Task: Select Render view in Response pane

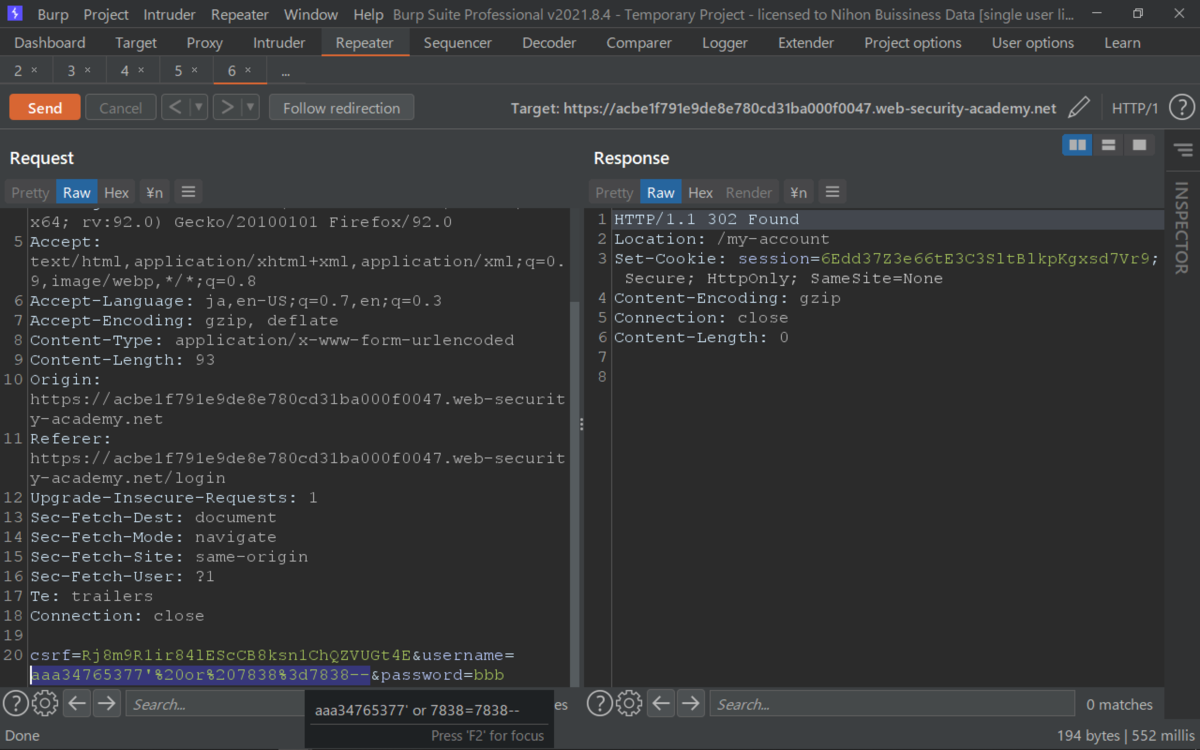Action: (x=749, y=192)
